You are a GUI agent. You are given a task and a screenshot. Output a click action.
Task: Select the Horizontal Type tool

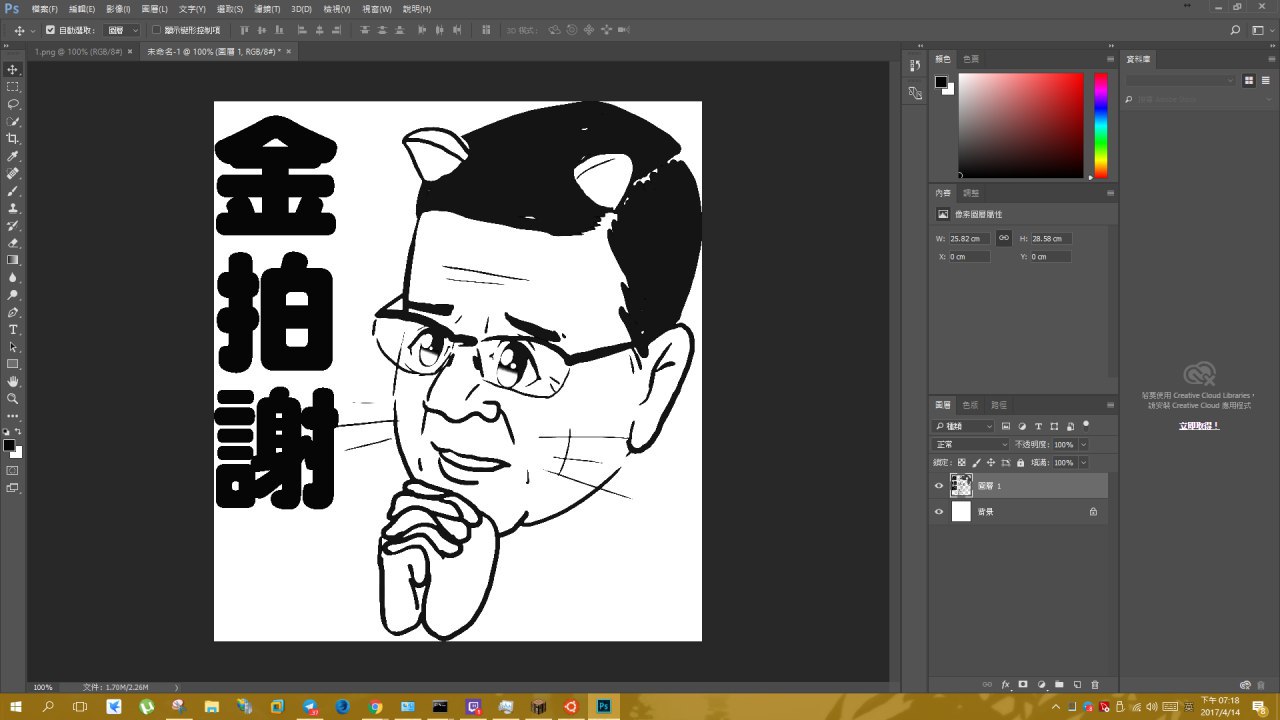[13, 329]
